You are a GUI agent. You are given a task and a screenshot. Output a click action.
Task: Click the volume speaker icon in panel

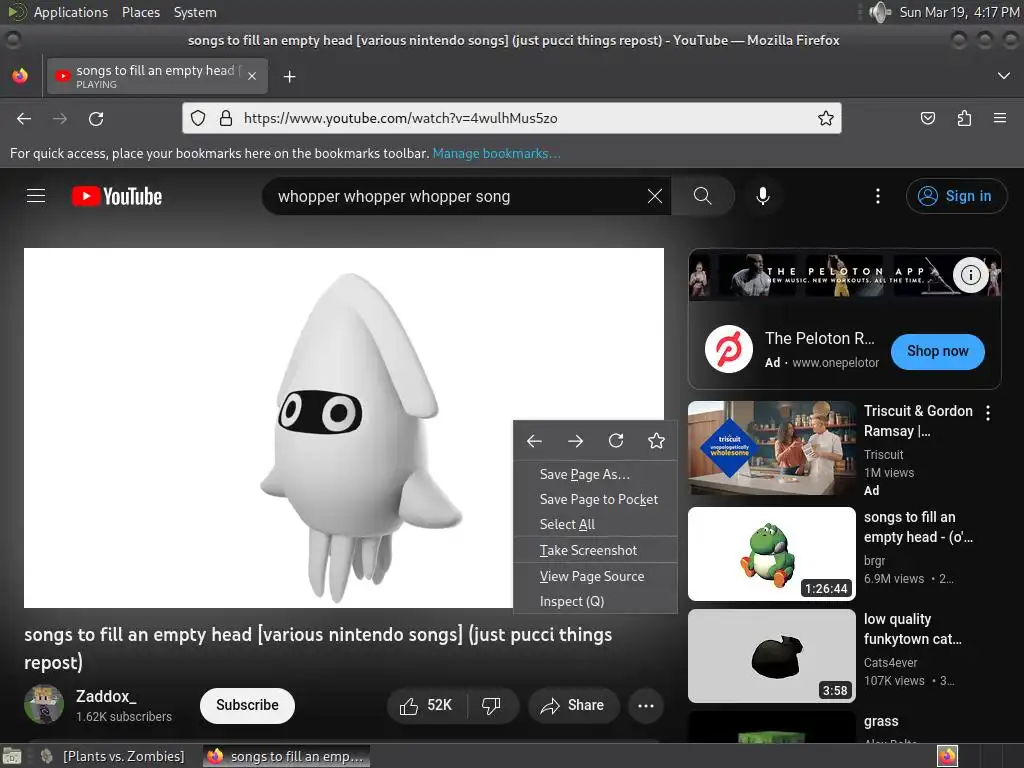(x=879, y=12)
